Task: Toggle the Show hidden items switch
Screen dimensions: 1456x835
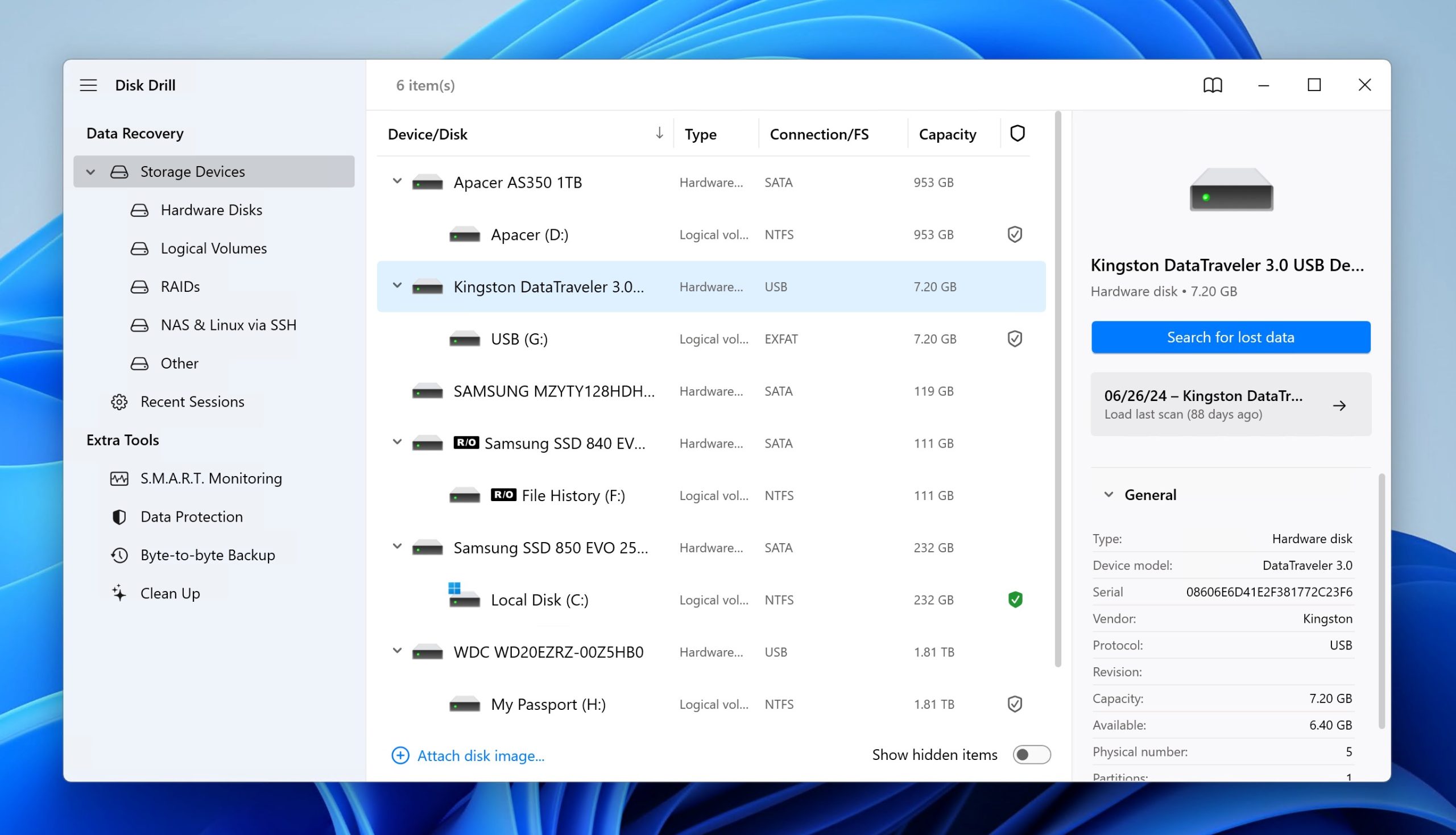Action: 1031,754
